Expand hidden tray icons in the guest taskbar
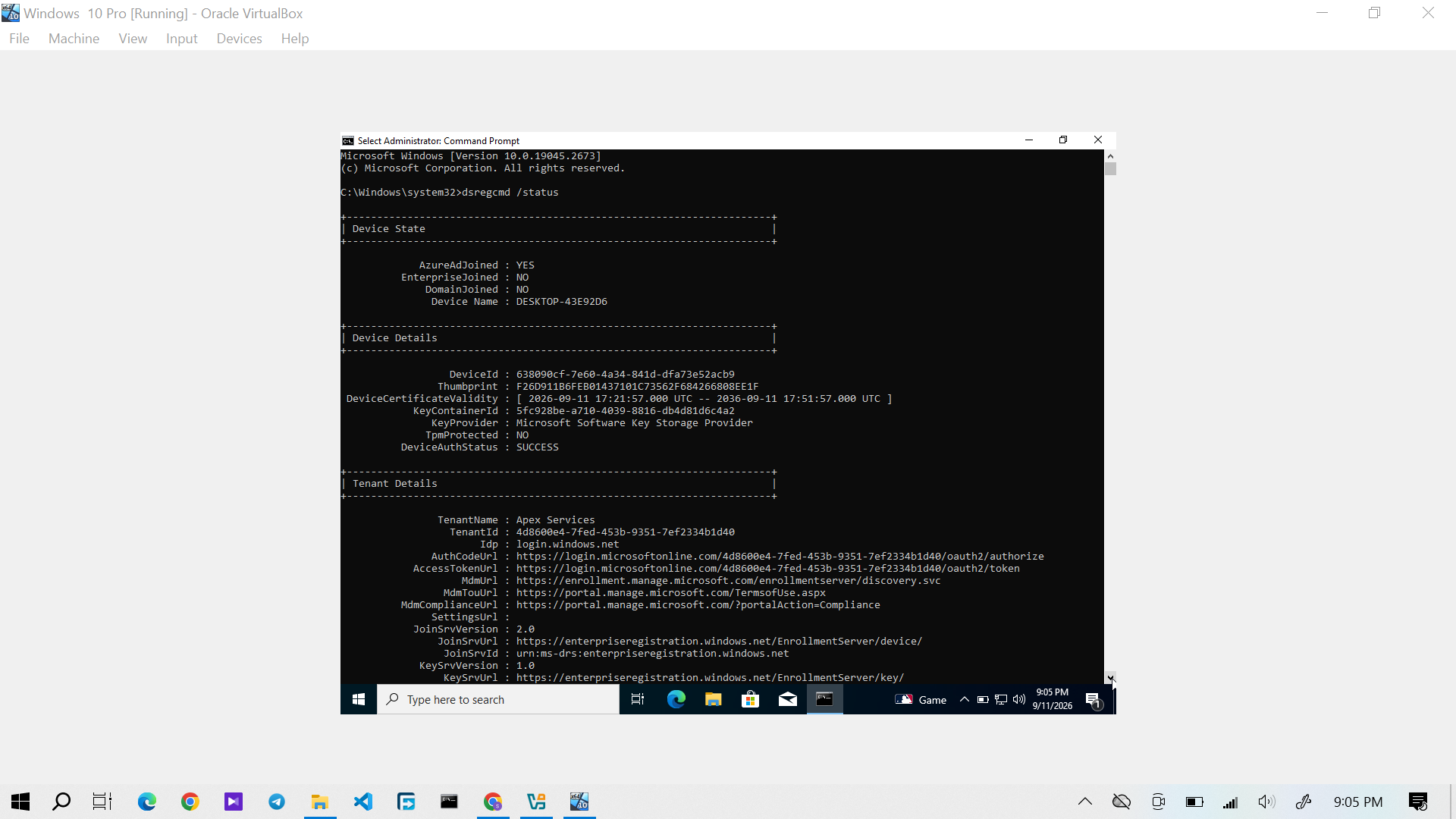The height and width of the screenshot is (819, 1456). click(964, 699)
